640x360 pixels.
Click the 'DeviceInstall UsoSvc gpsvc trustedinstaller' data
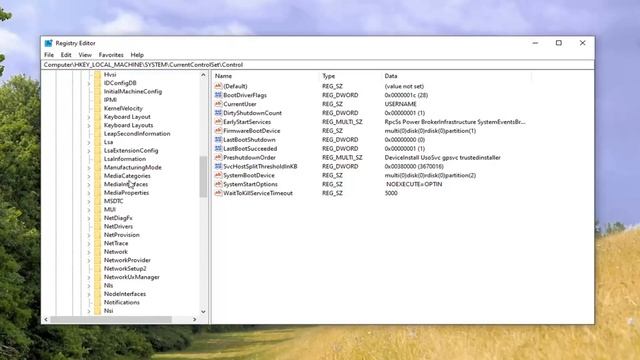442,158
